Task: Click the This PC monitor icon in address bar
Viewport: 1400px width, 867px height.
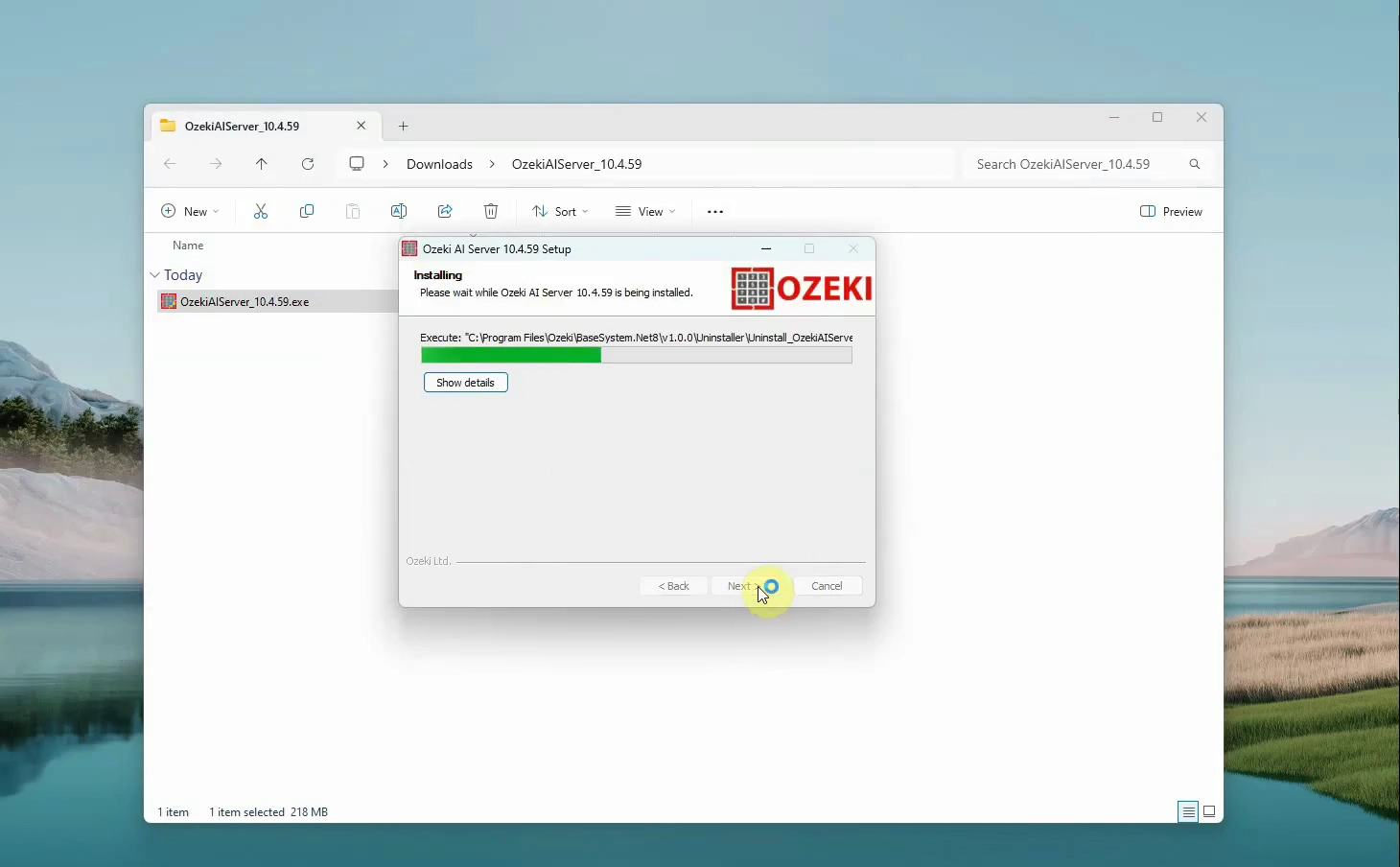Action: (x=357, y=164)
